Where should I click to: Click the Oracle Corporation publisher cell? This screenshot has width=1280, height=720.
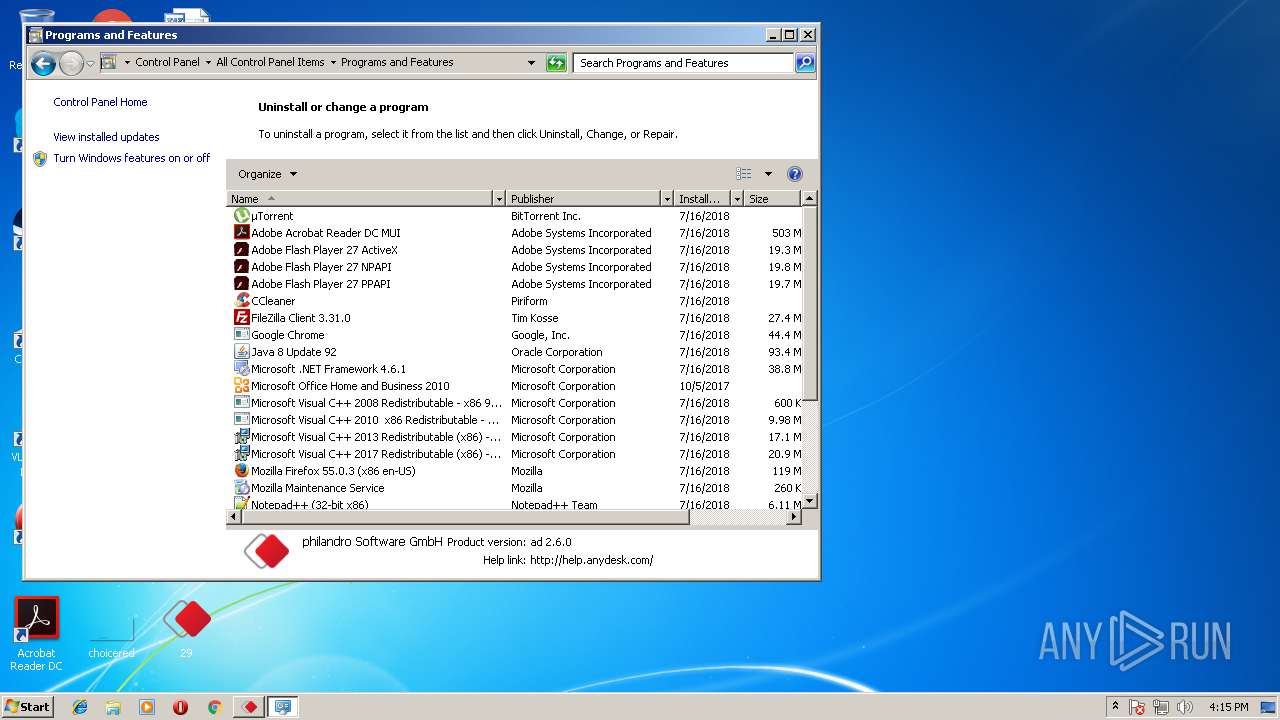557,352
